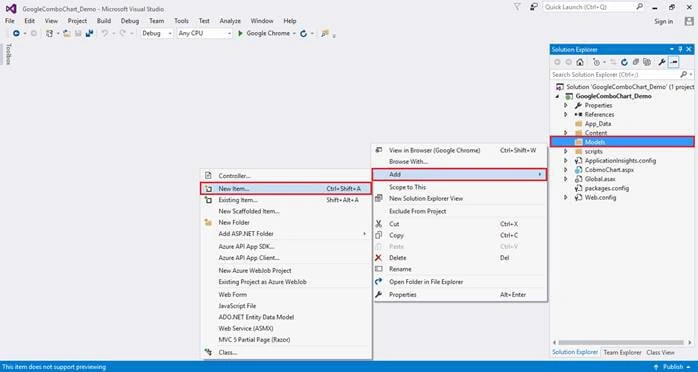Viewport: 698px width, 372px height.
Task: Open the Debug configuration dropdown
Action: [157, 33]
